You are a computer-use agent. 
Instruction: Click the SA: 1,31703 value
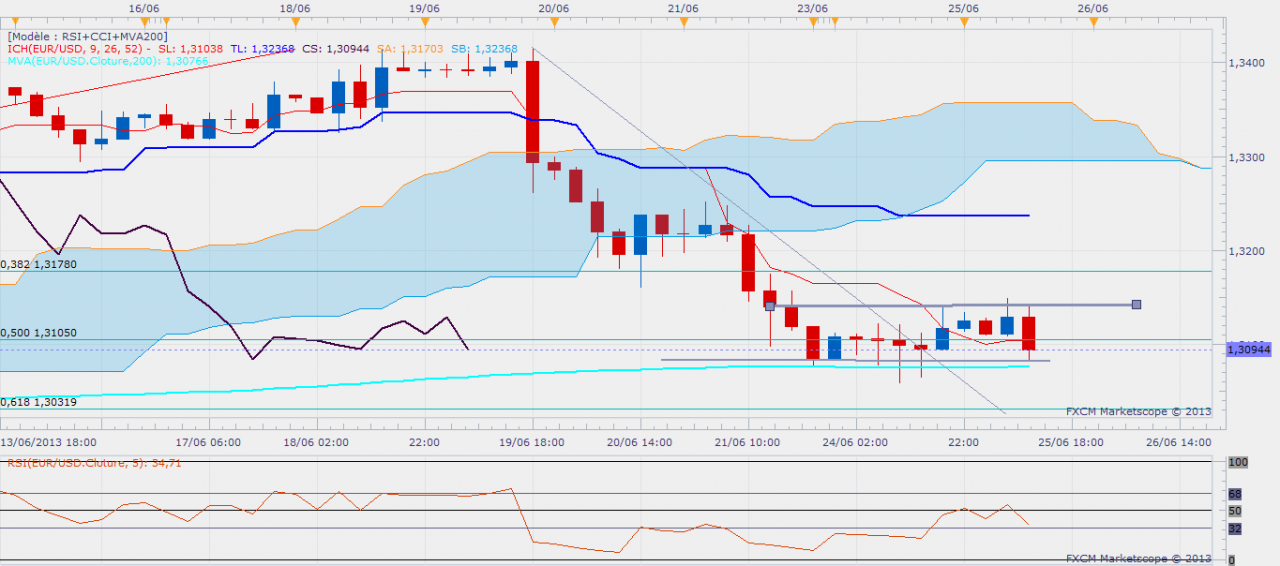tap(410, 48)
